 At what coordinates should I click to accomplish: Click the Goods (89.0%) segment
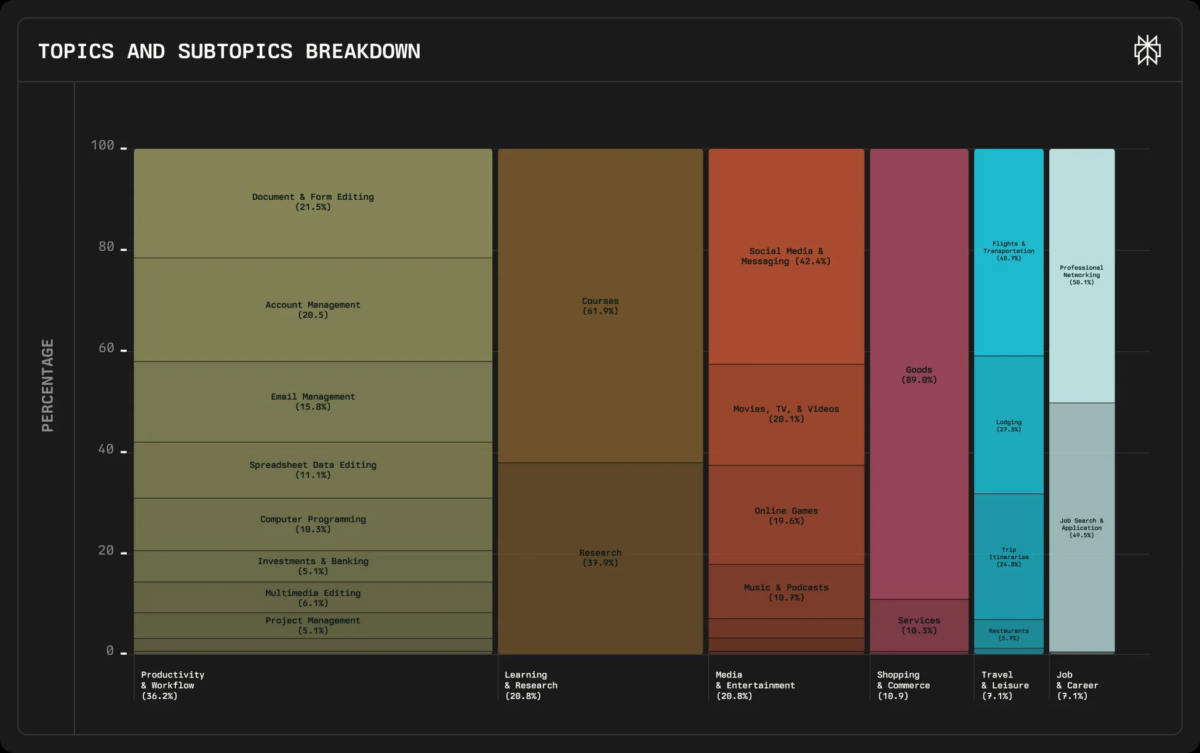[918, 375]
